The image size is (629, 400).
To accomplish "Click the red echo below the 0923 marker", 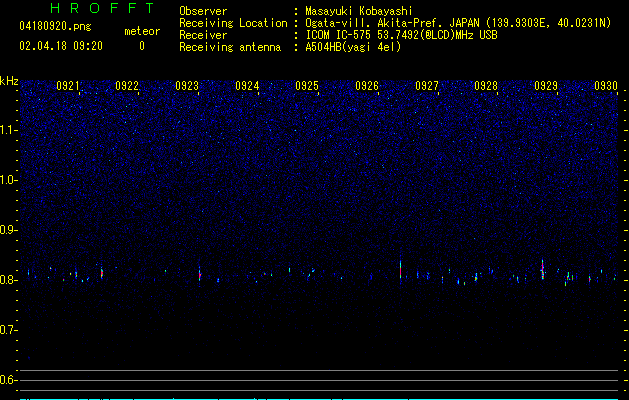I will [199, 274].
